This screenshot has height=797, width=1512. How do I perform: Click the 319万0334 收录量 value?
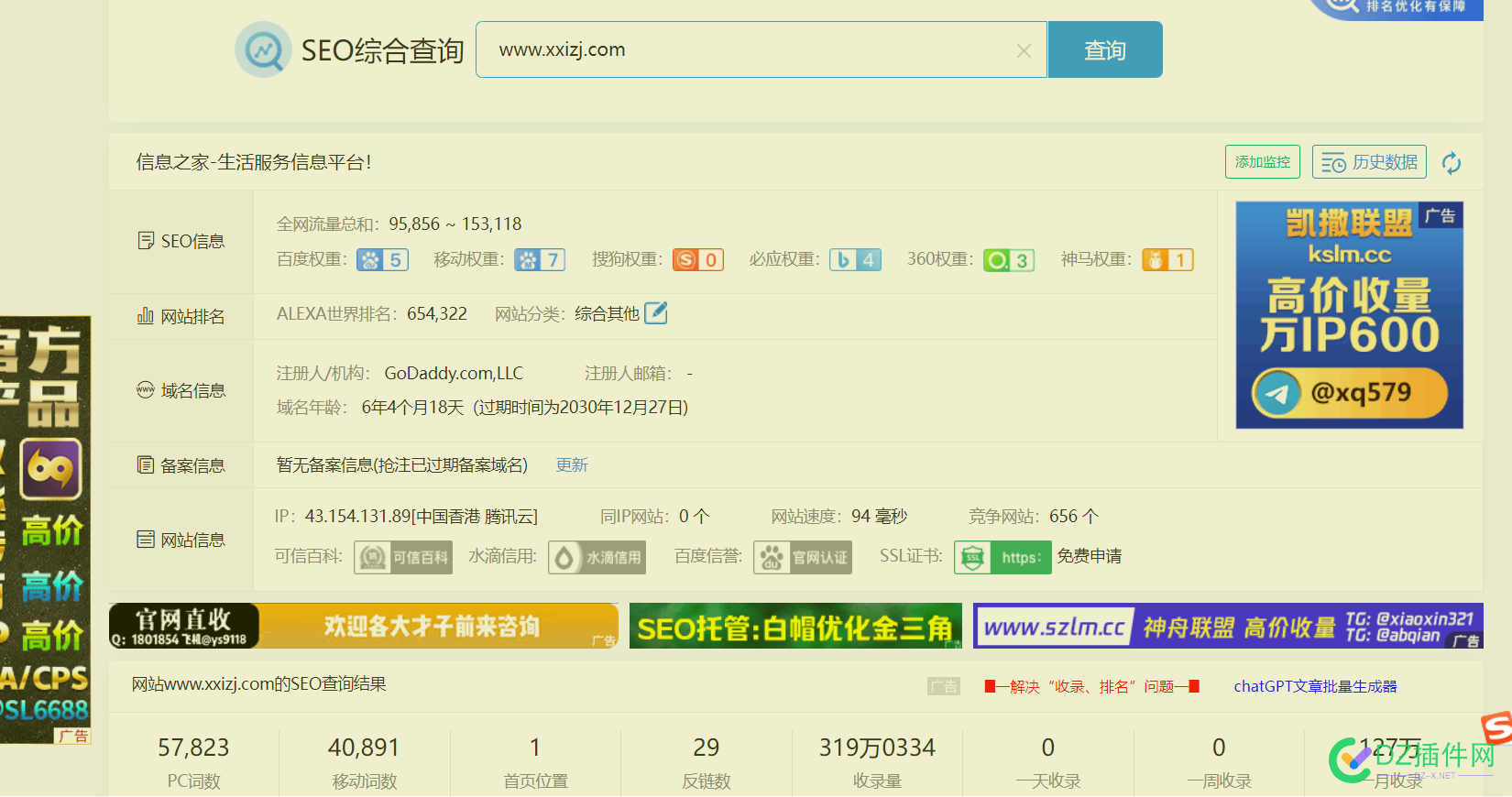[877, 748]
